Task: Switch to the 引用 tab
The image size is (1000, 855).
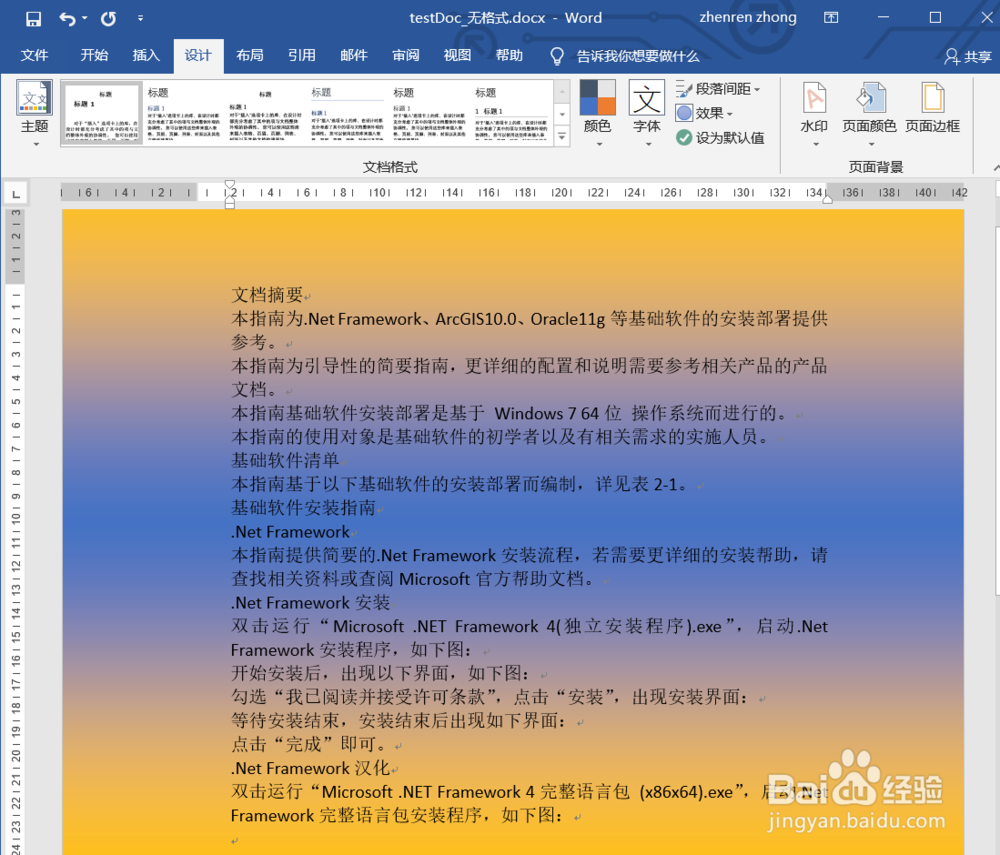Action: [x=302, y=55]
